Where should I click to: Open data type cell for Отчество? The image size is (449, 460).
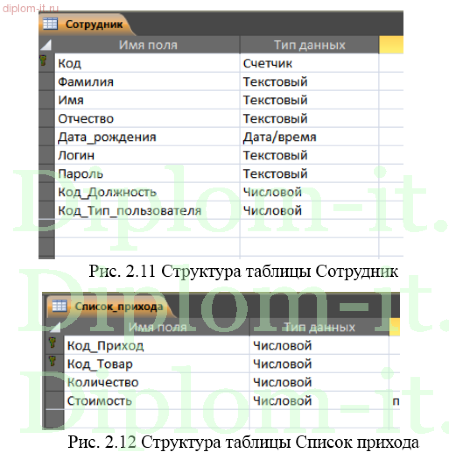tap(309, 118)
